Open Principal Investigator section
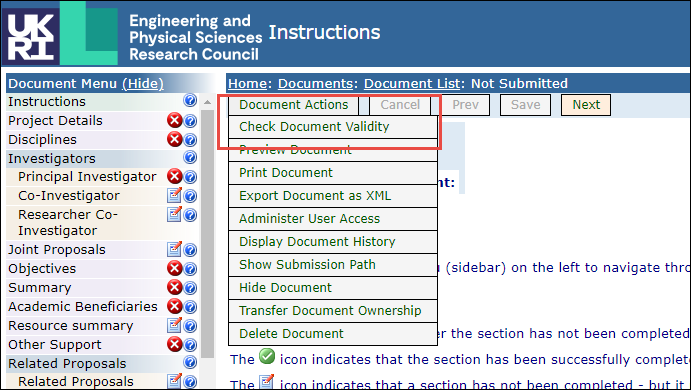Viewport: 691px width, 390px height. click(87, 176)
